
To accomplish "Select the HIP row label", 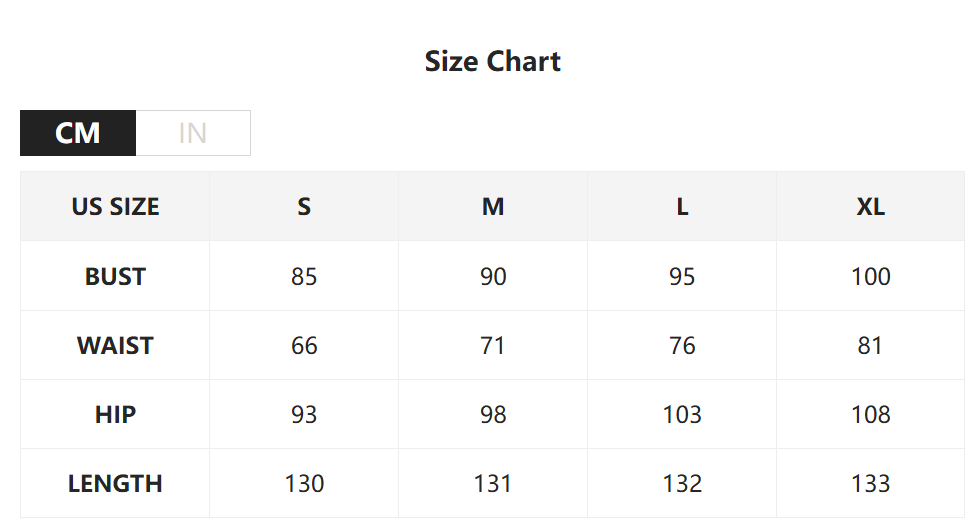I will tap(115, 415).
